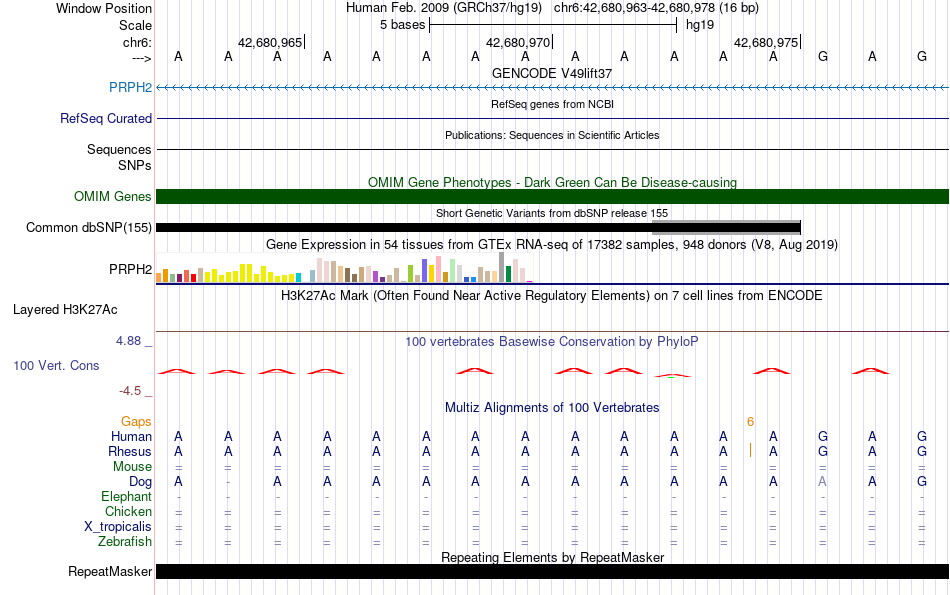Open the Common dbSNP(155) track label
This screenshot has height=595, width=950.
click(x=89, y=227)
